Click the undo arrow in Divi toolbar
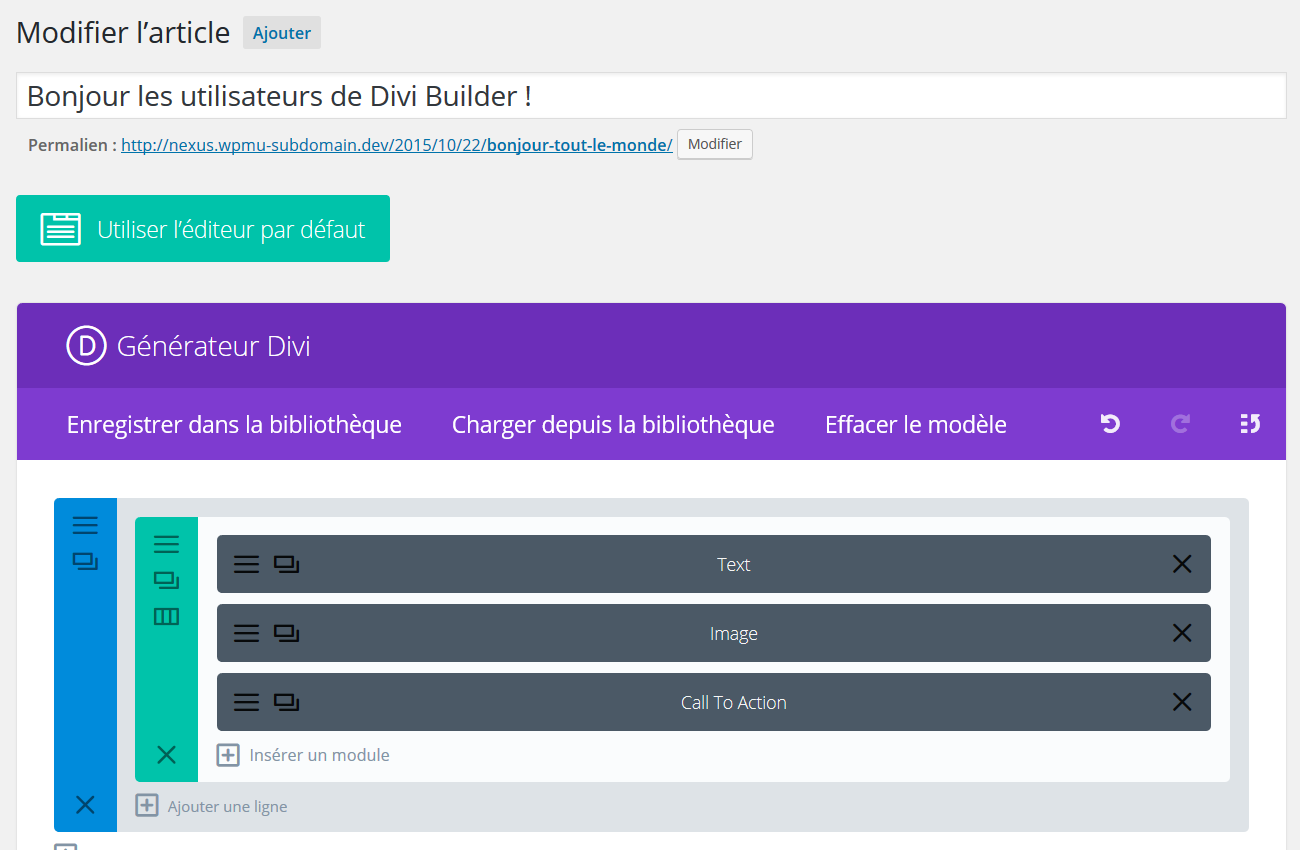Image resolution: width=1300 pixels, height=850 pixels. [x=1110, y=424]
